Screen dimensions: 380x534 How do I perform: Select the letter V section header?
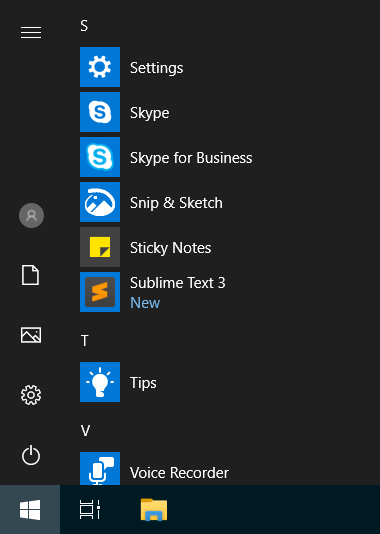[x=85, y=430]
